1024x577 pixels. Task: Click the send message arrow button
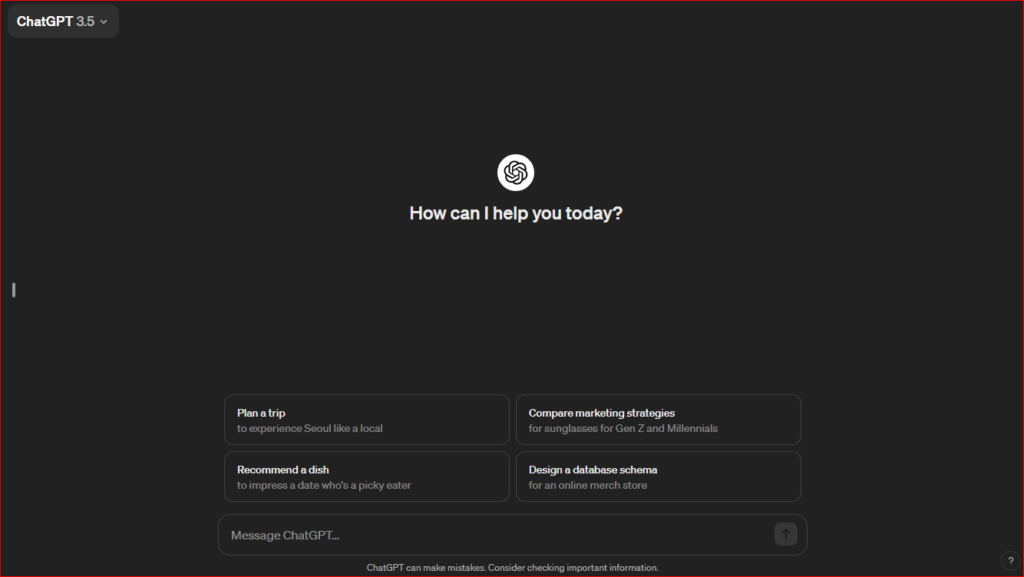point(786,535)
